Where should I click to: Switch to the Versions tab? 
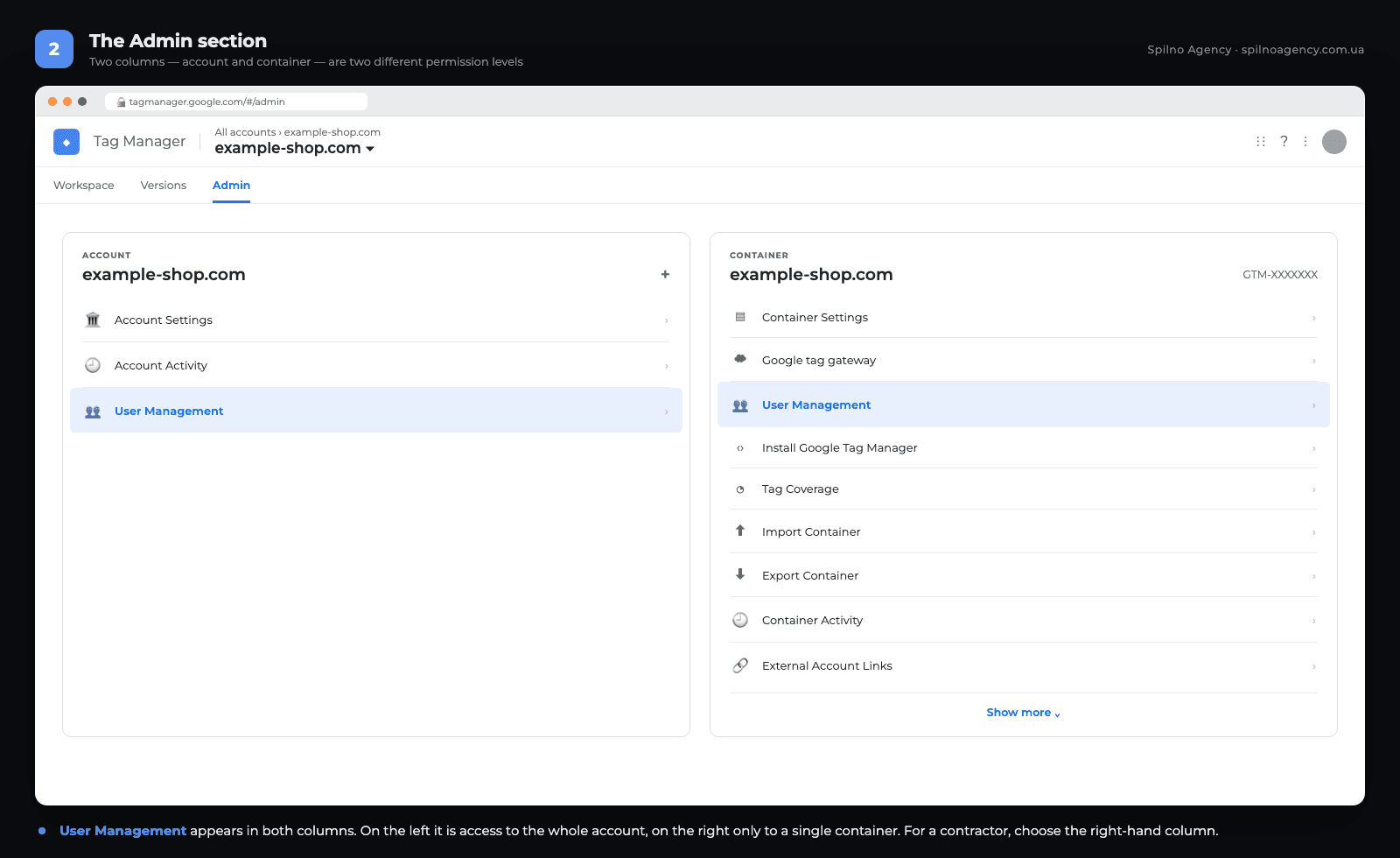coord(164,186)
